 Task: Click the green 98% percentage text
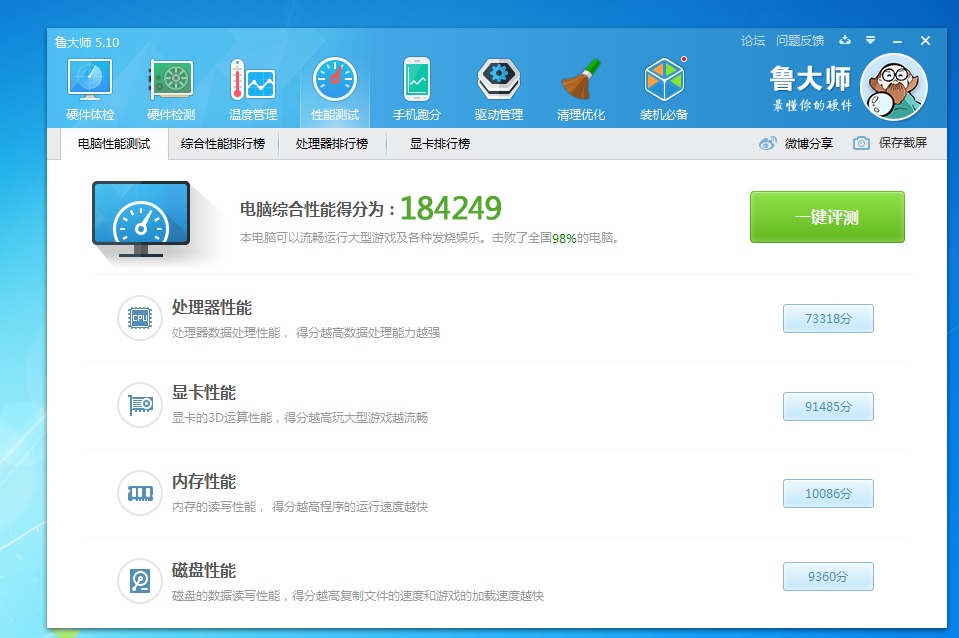(x=564, y=239)
